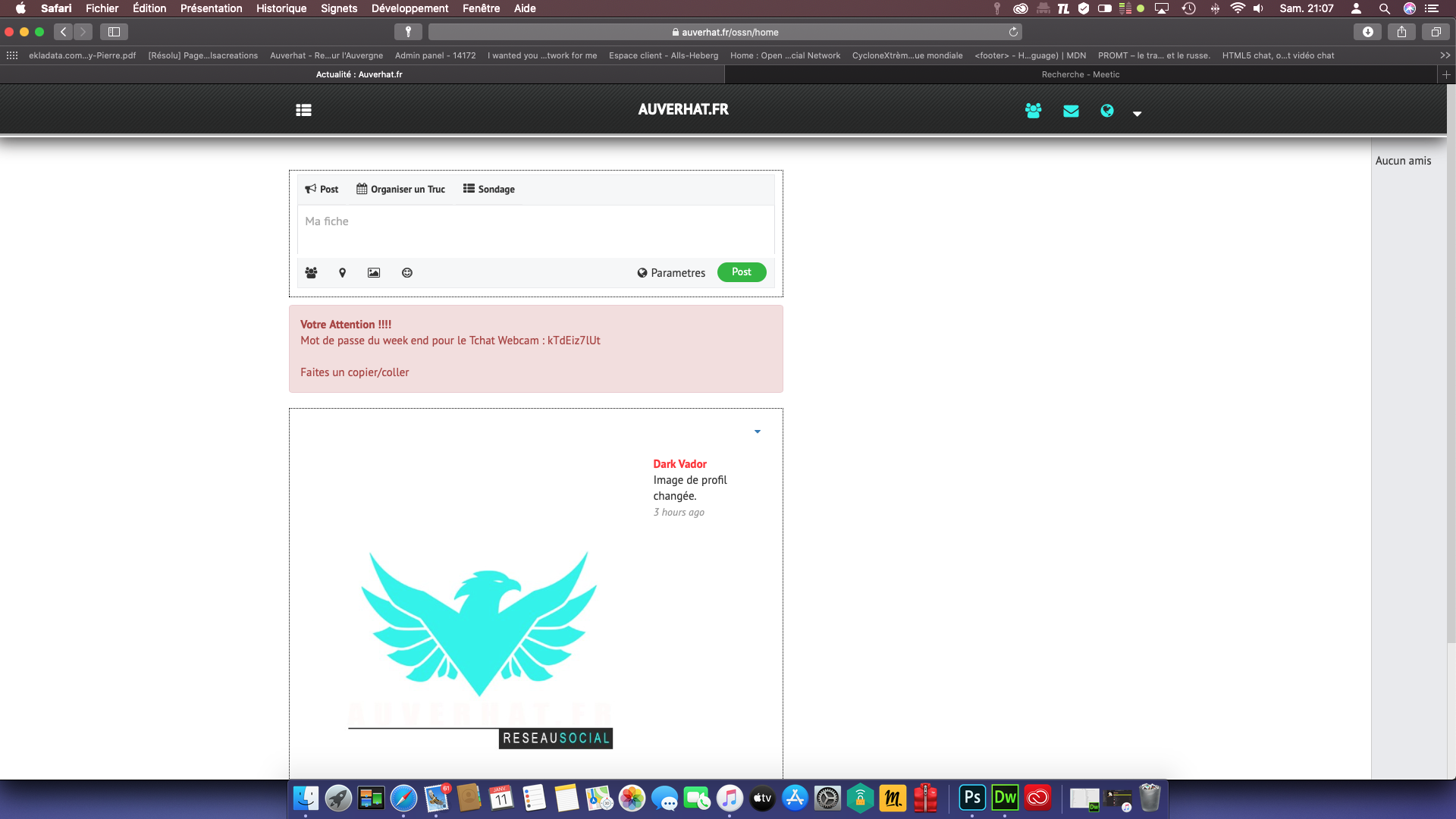Open the friend requests icon in the top bar
The image size is (1456, 819).
[1033, 111]
